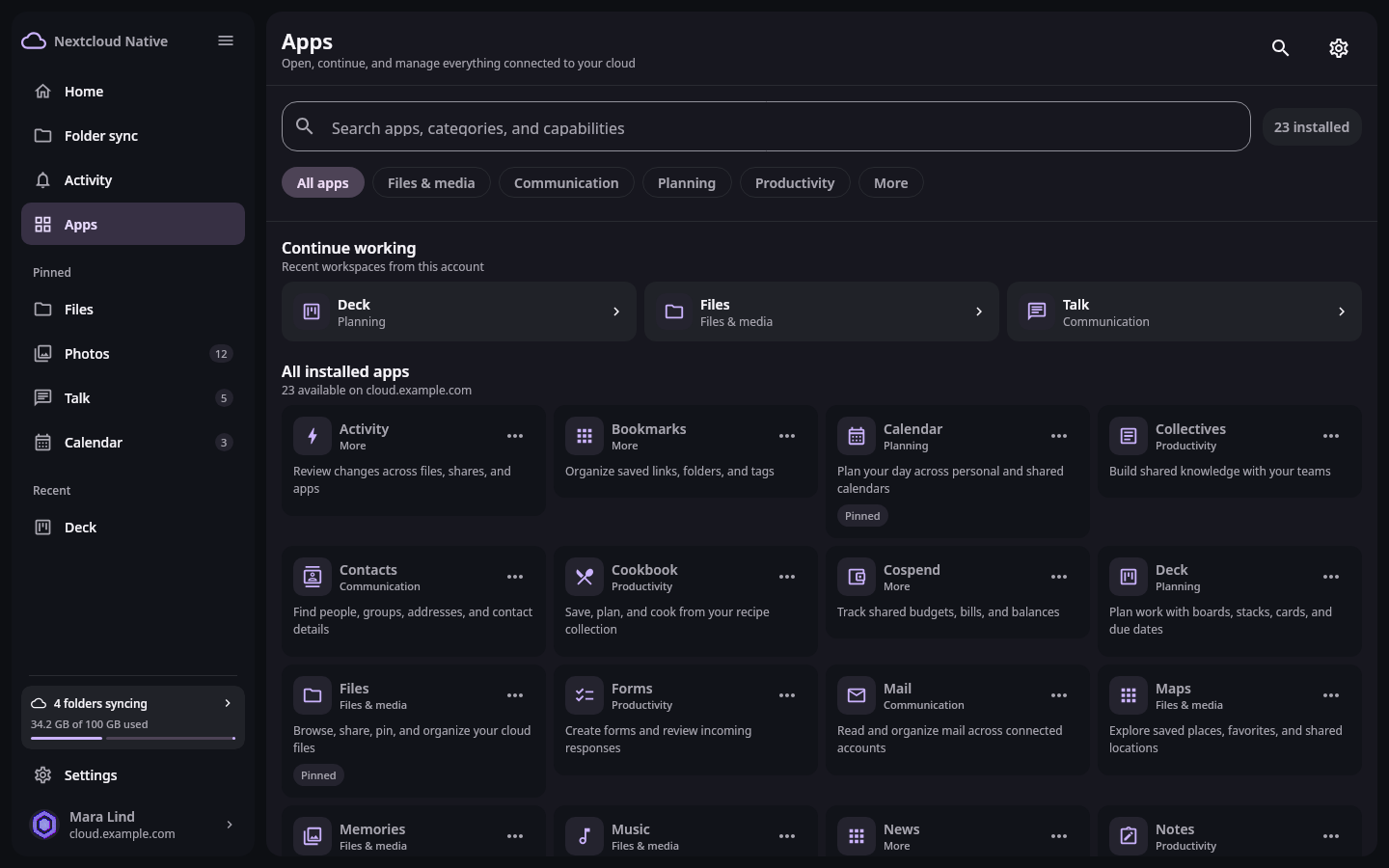
Task: Click the Music note app icon
Action: coord(585,836)
